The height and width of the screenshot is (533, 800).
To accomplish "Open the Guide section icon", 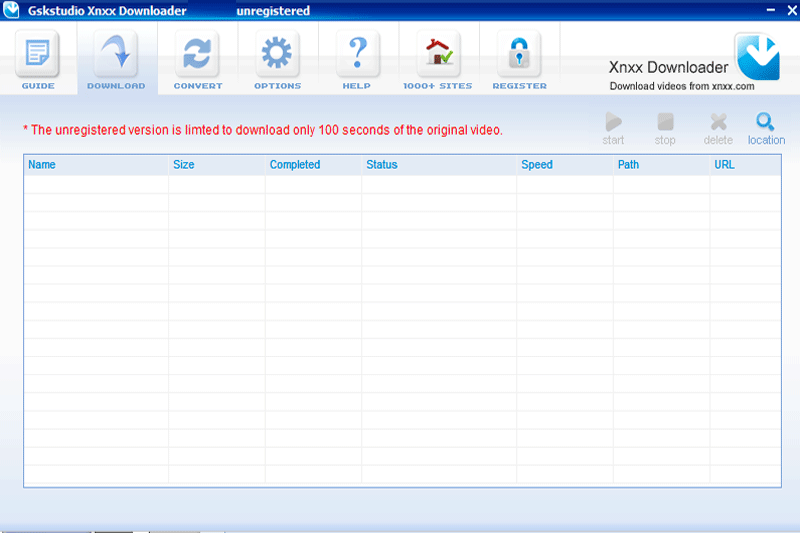I will (x=37, y=54).
